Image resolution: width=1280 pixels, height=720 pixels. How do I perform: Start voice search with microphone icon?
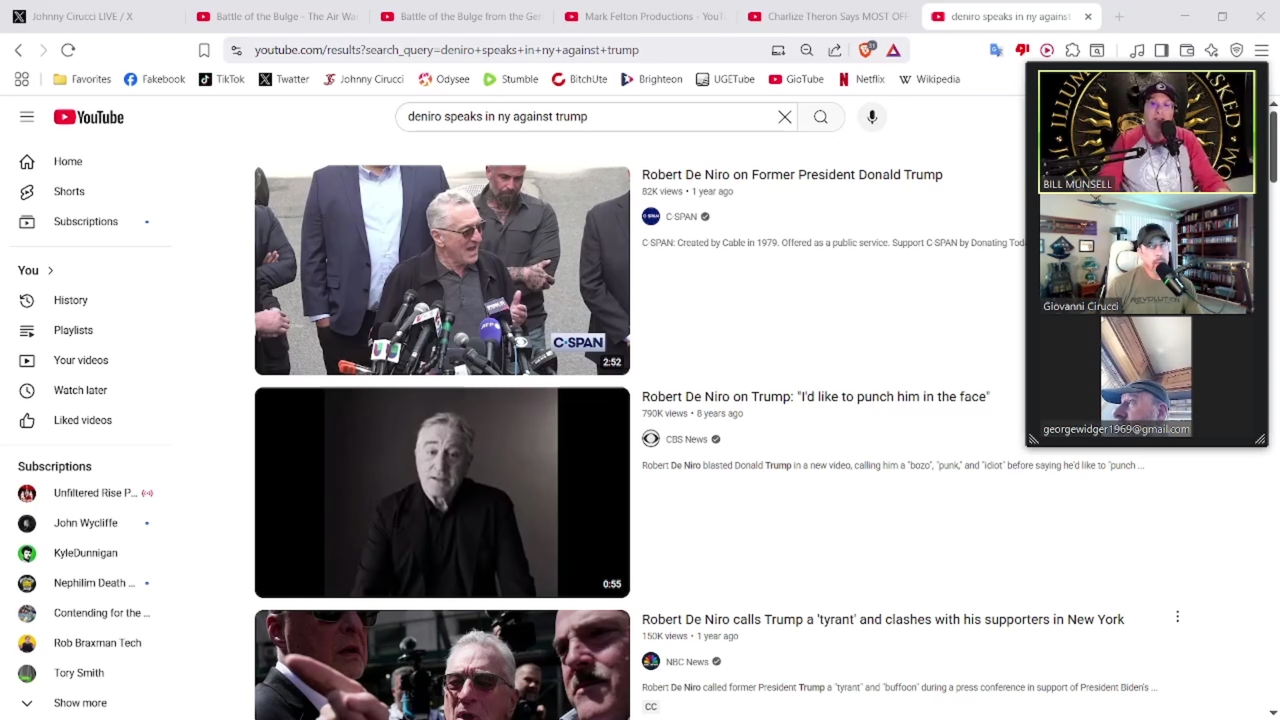(x=872, y=117)
